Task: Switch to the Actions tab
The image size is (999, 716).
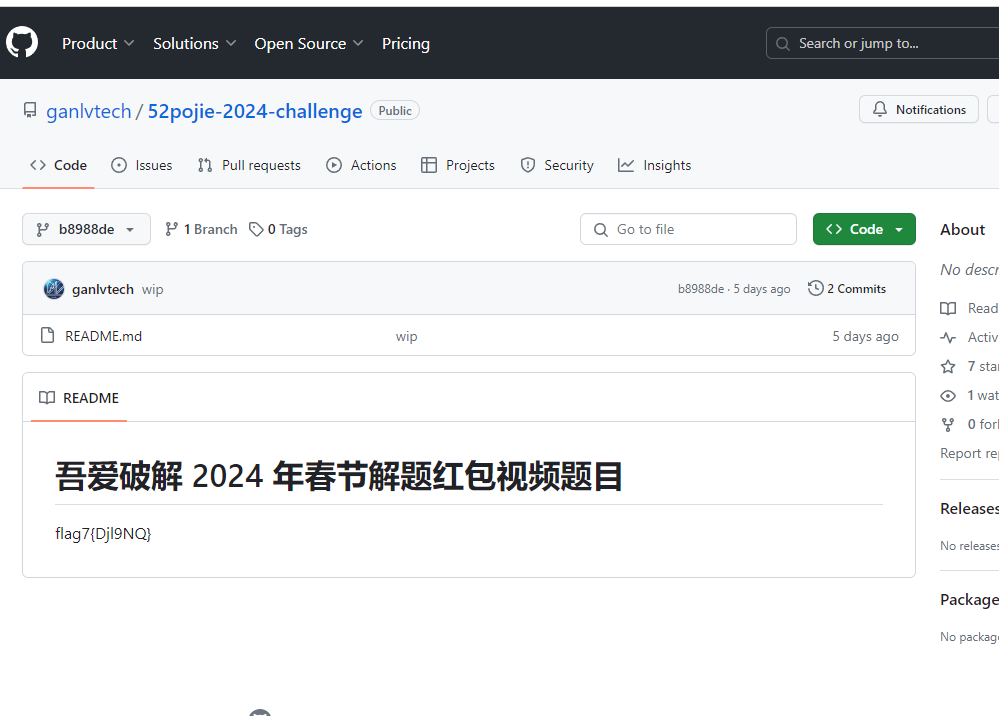Action: [x=361, y=166]
